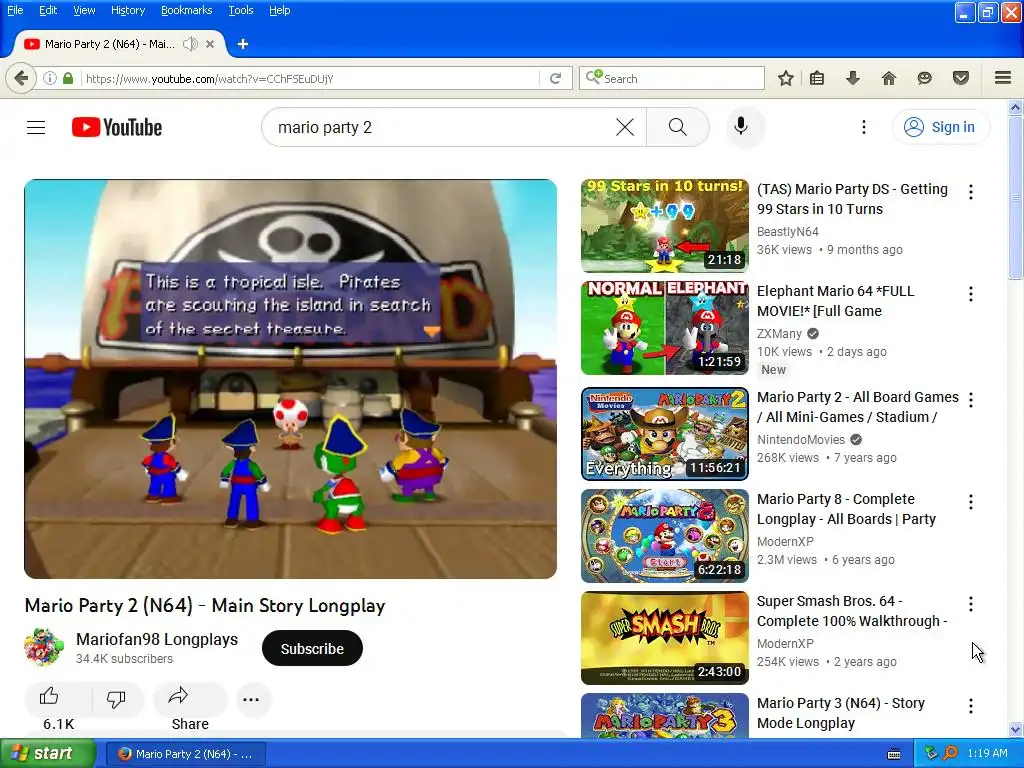
Task: Open options for Mario Party 3 Story Mode video
Action: coord(971,706)
